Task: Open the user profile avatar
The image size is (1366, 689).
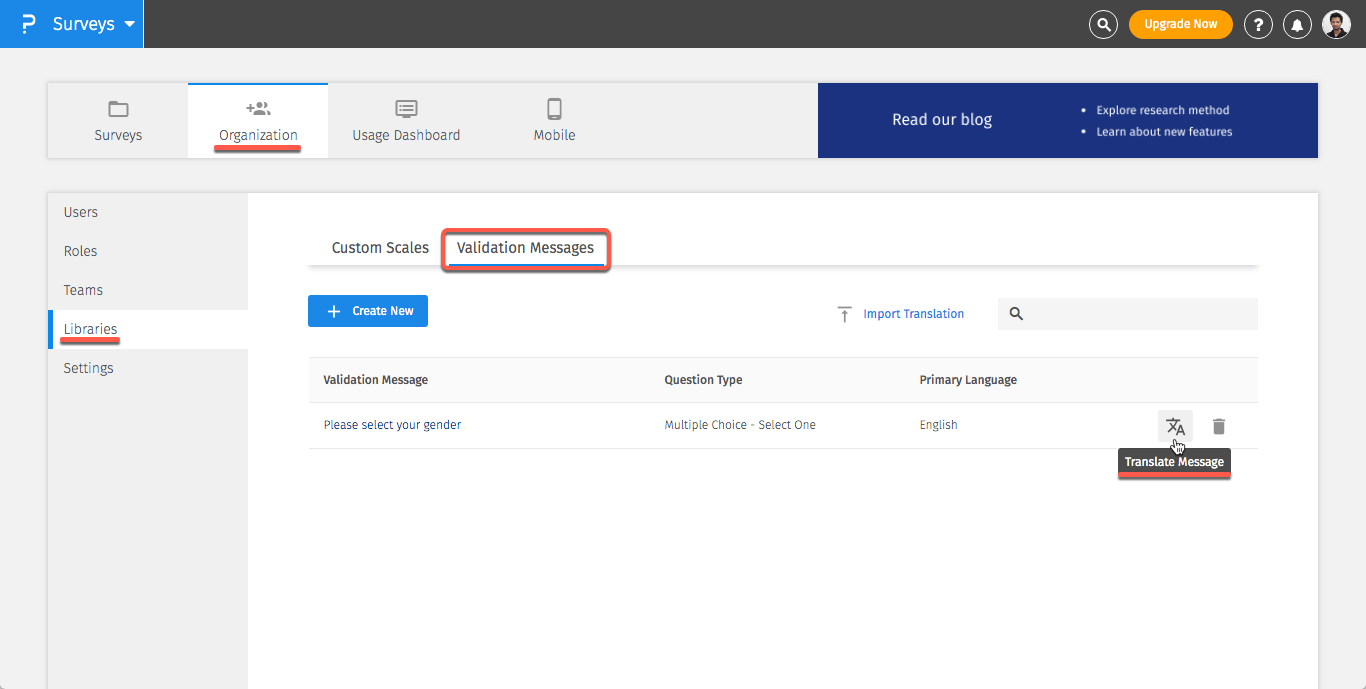Action: pyautogui.click(x=1336, y=24)
